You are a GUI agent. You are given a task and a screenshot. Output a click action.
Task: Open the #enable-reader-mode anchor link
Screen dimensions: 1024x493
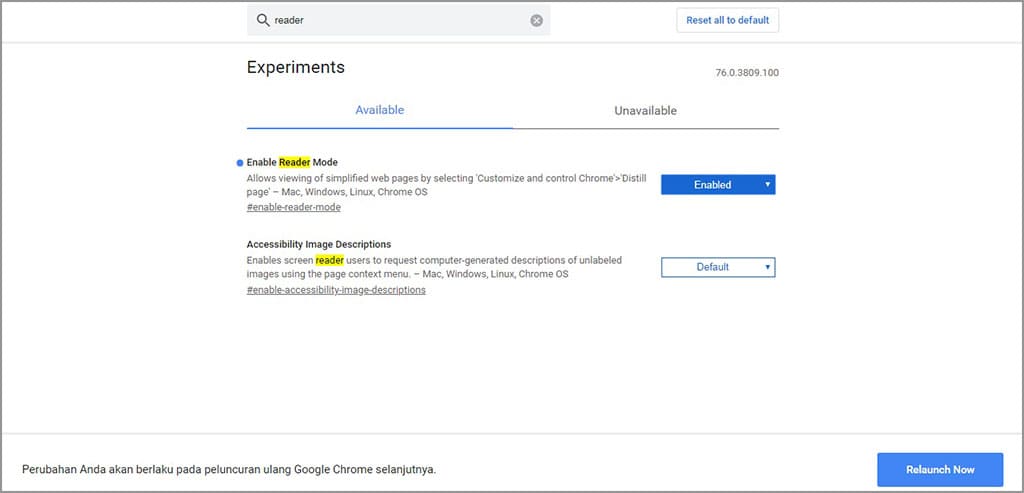(x=294, y=207)
